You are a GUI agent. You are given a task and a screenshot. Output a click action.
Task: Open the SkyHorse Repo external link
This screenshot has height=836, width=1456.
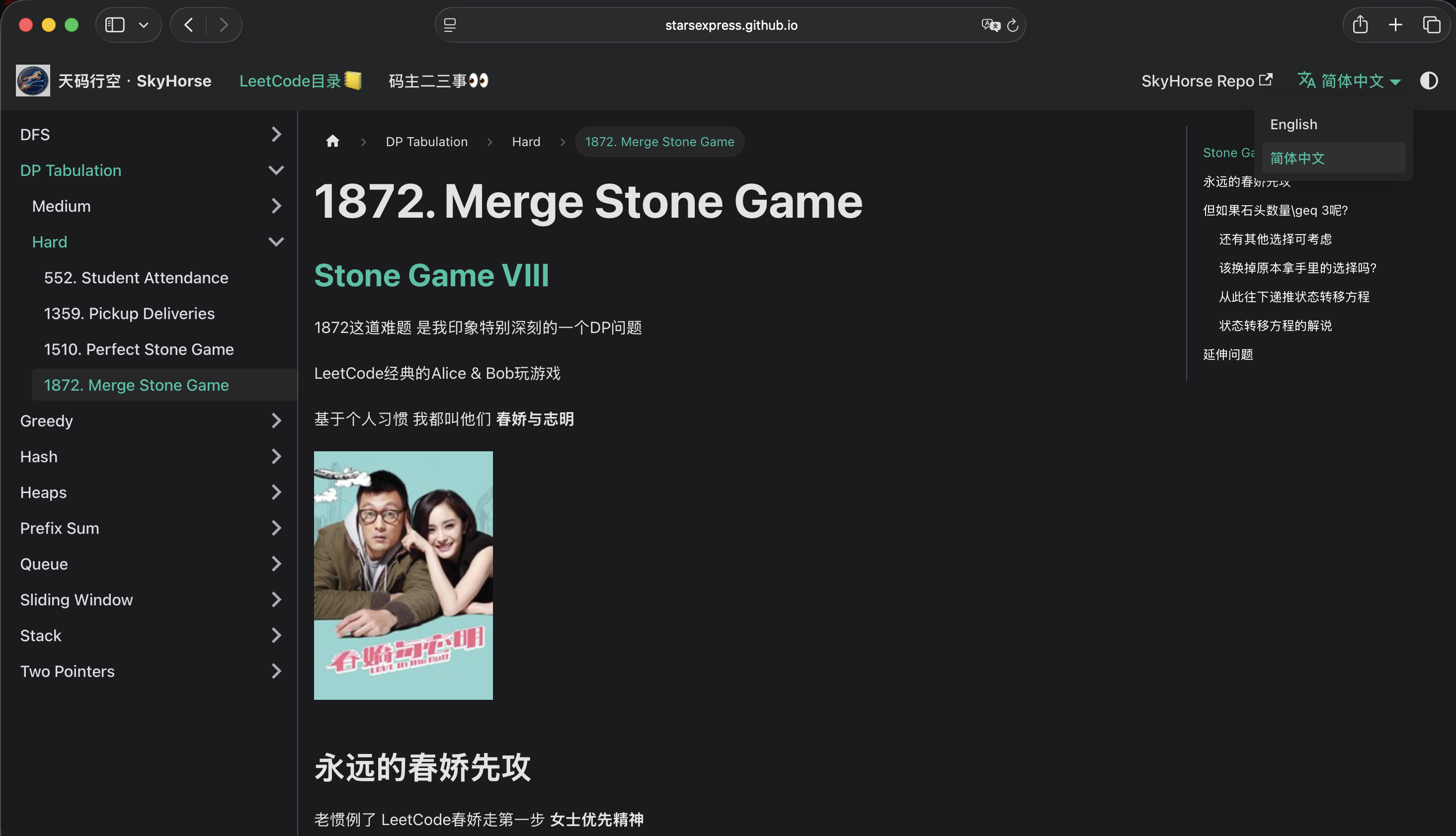[x=1207, y=81]
